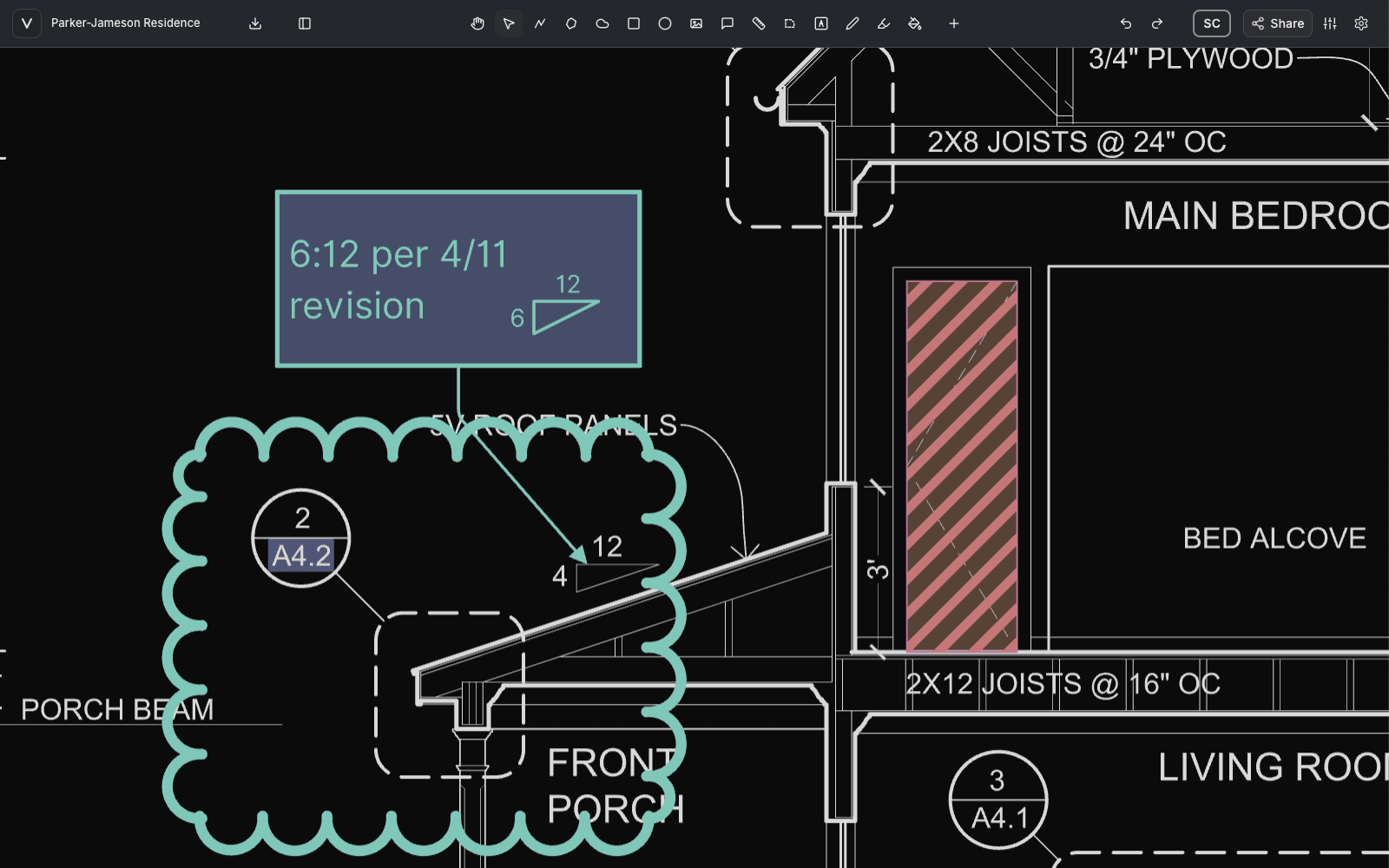1389x868 pixels.
Task: Select the Pencil freehand tool
Action: click(852, 23)
